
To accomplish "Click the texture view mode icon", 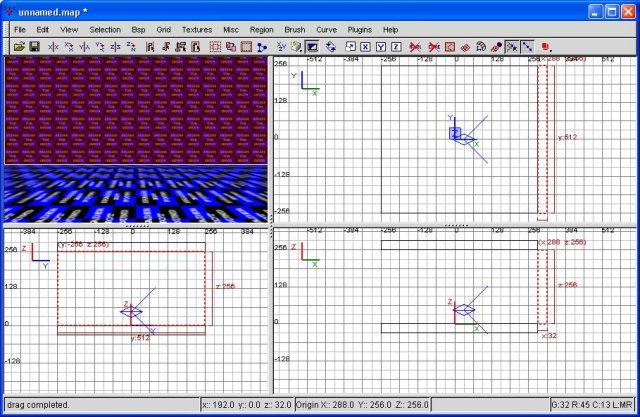I will [295, 47].
